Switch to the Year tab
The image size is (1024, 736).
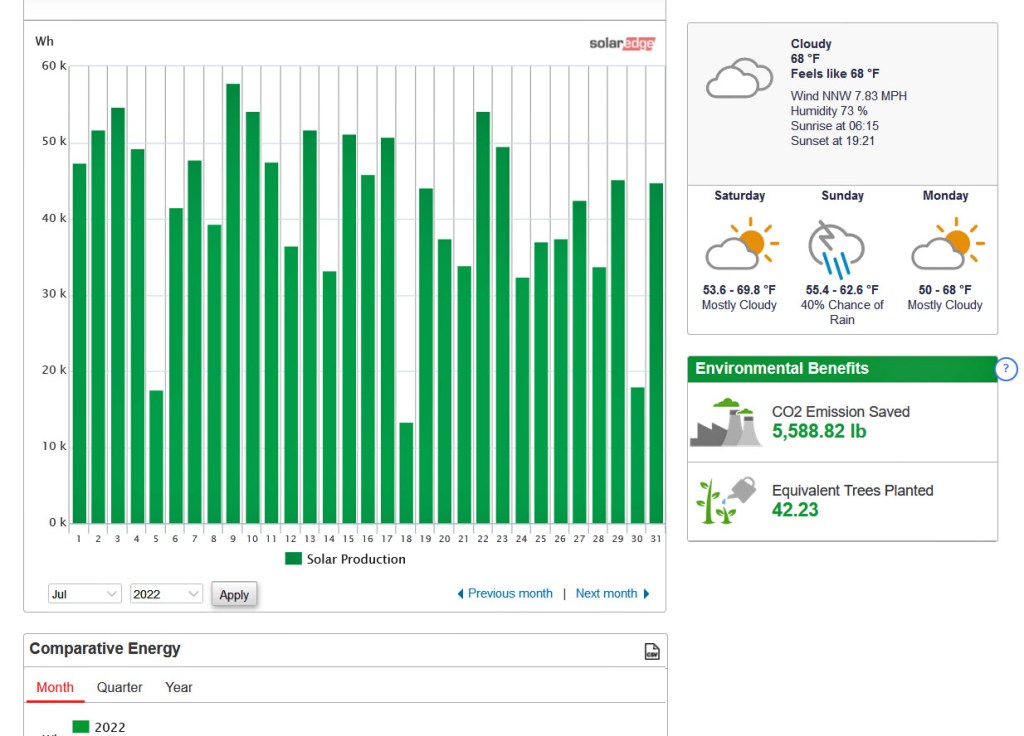(x=179, y=688)
